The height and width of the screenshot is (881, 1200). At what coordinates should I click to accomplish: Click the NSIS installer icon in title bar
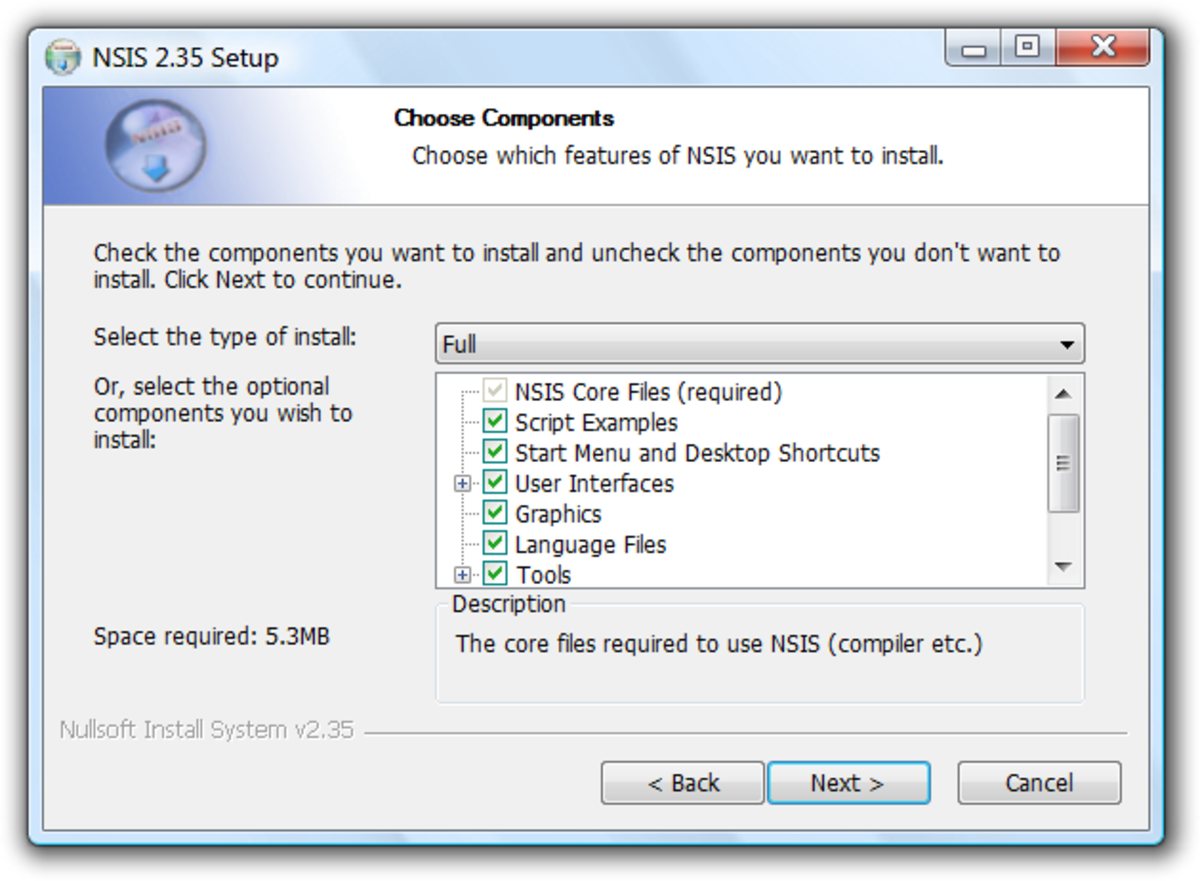62,57
